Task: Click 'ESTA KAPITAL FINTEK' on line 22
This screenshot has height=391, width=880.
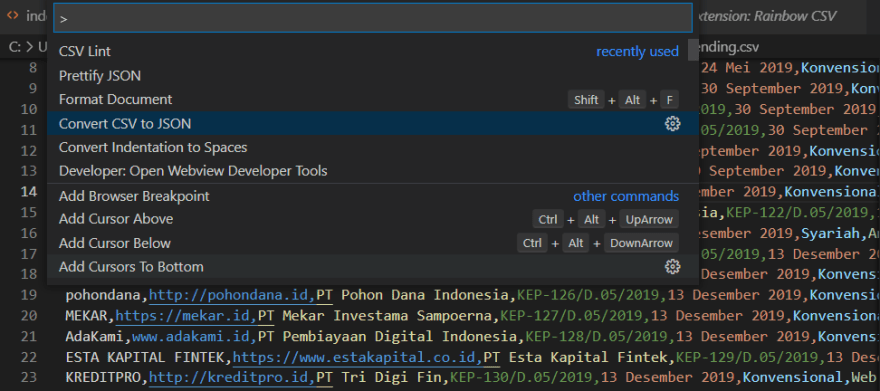Action: pyautogui.click(x=145, y=357)
